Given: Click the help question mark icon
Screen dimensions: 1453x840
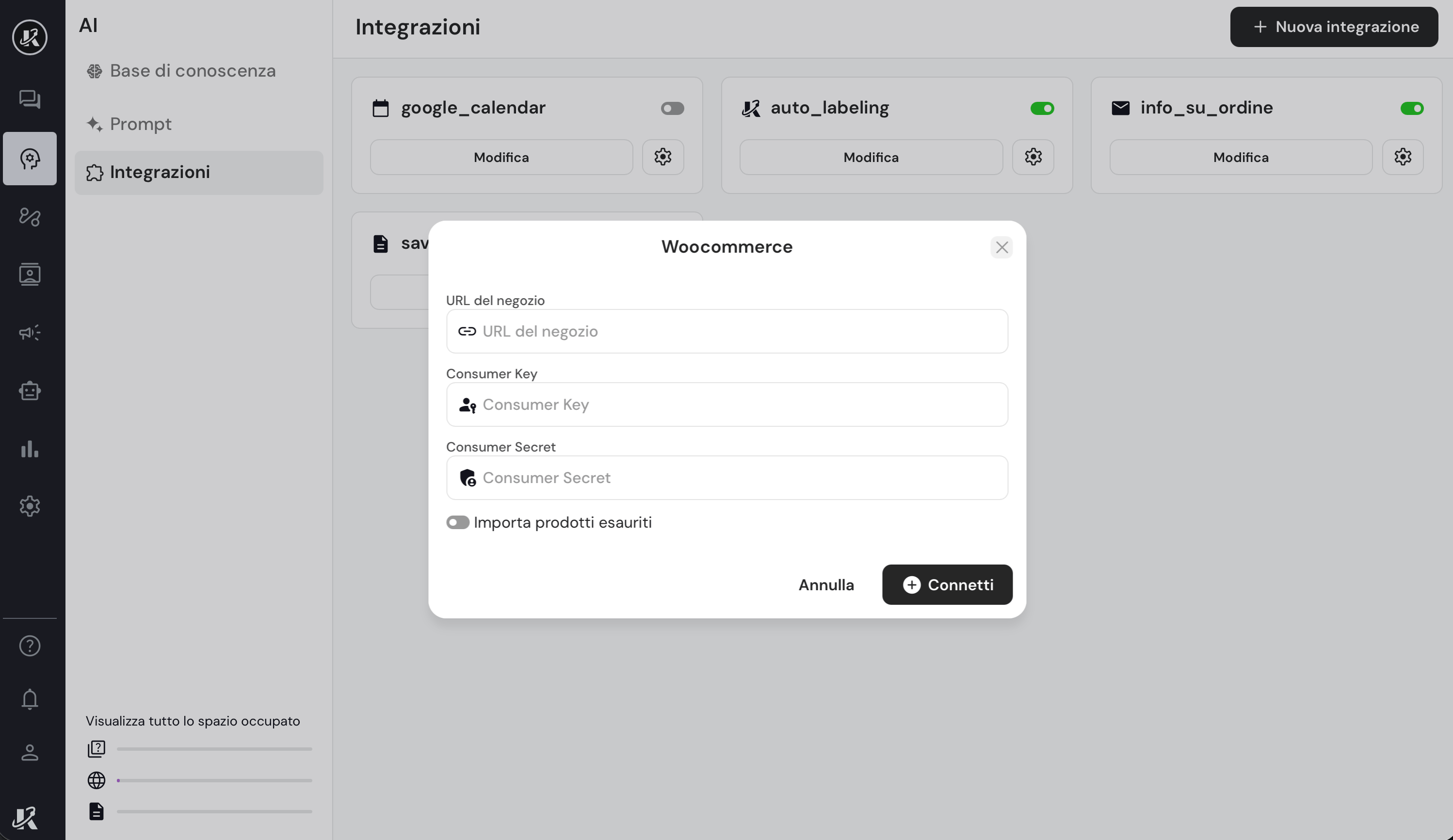Looking at the screenshot, I should tap(30, 646).
